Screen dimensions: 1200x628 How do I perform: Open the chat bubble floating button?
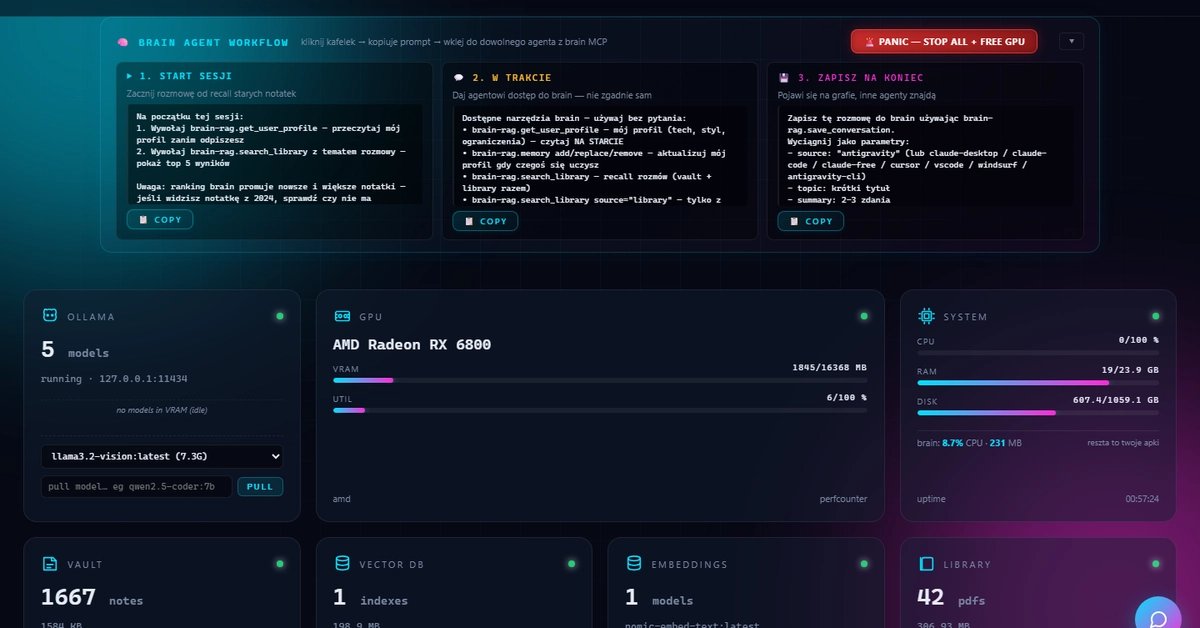(1158, 619)
